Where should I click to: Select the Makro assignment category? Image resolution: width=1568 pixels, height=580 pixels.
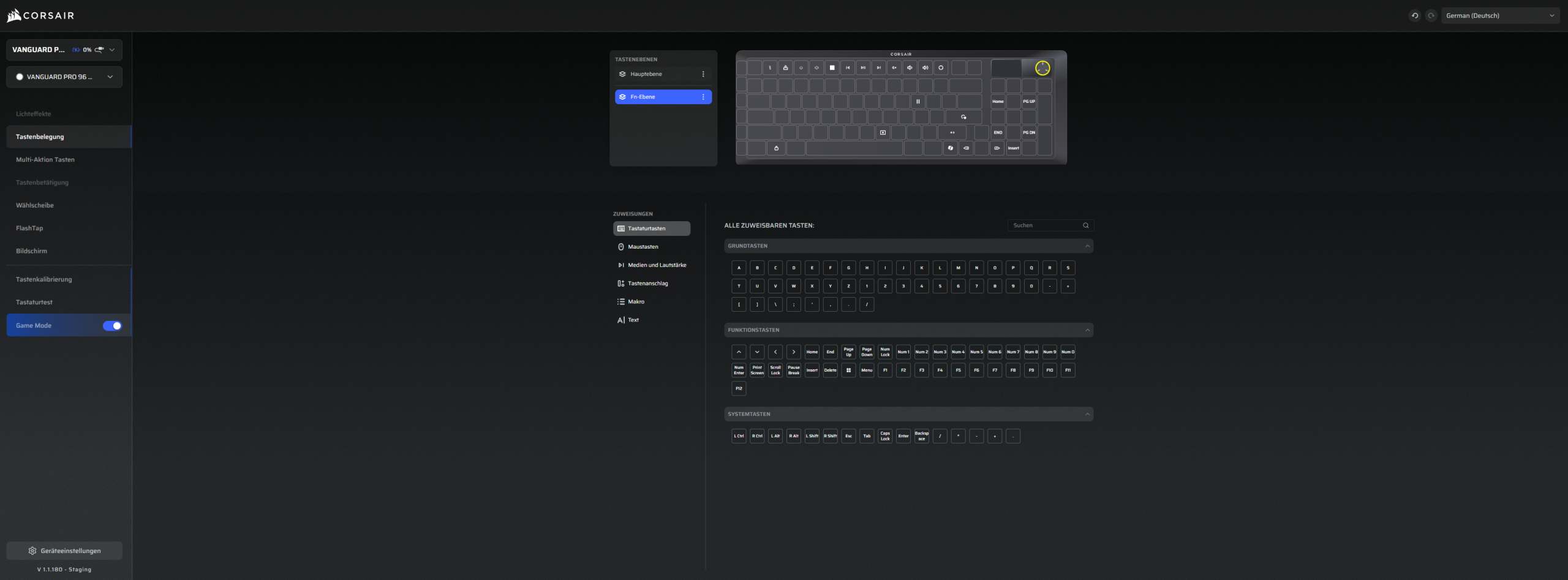(x=636, y=302)
